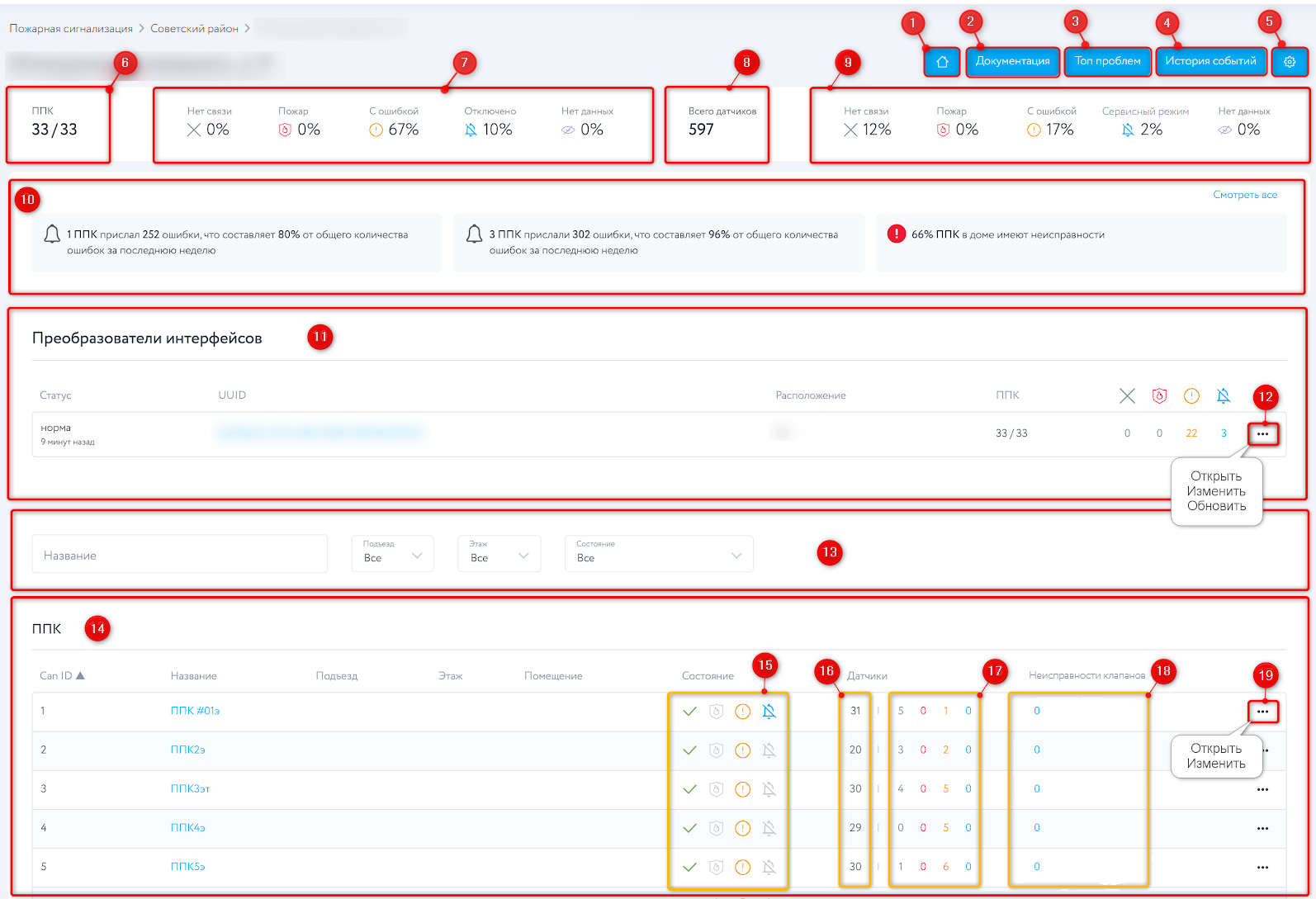This screenshot has height=899, width=1316.
Task: Choose Обновить in the converter popup menu
Action: (x=1216, y=506)
